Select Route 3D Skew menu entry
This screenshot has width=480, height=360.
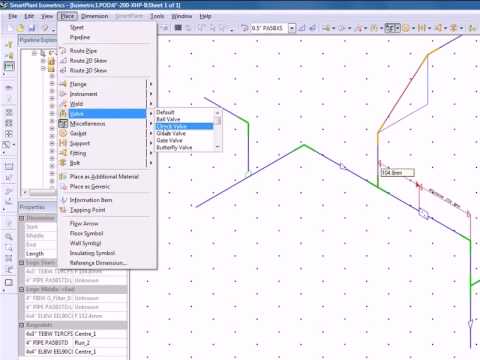pos(107,70)
